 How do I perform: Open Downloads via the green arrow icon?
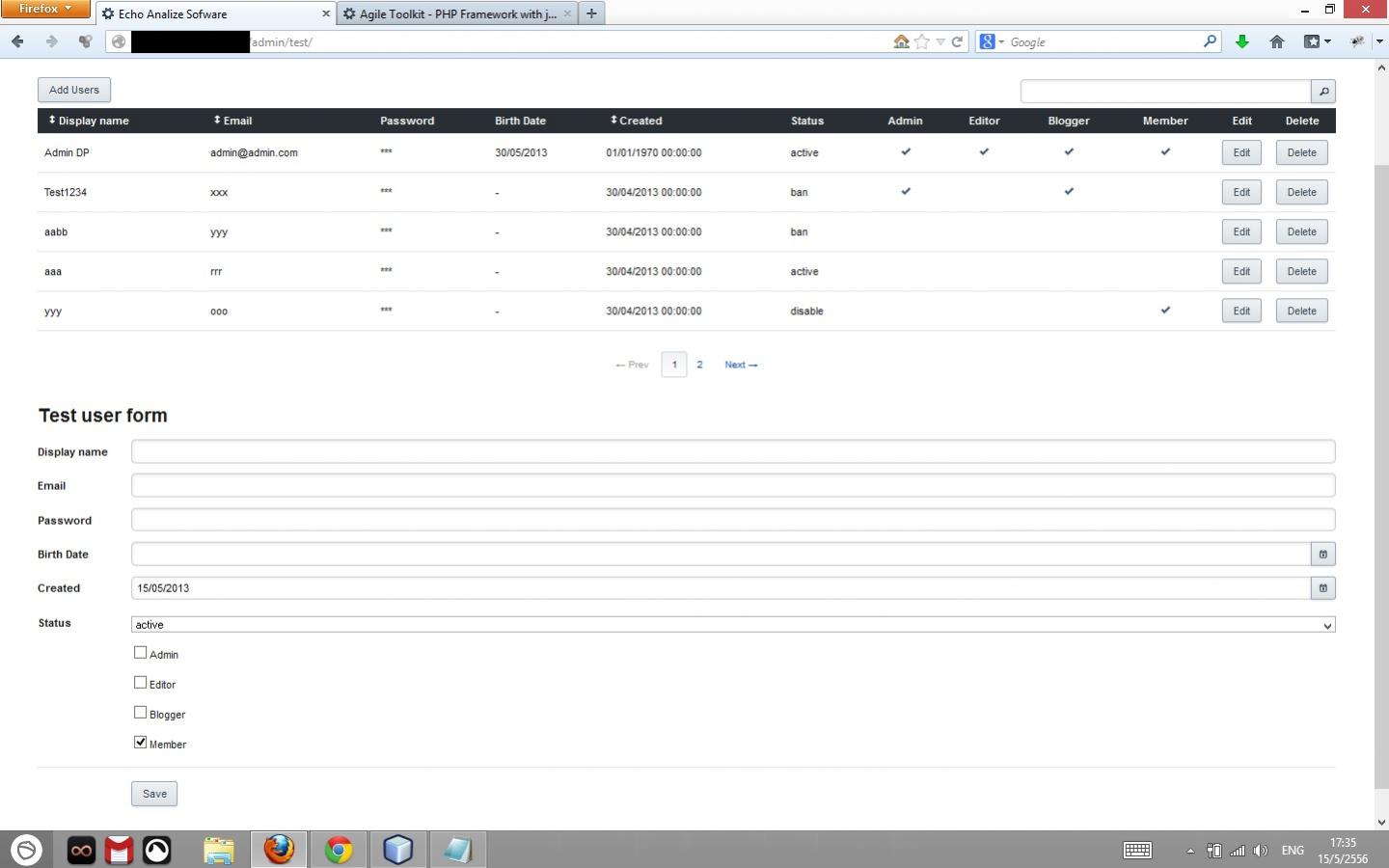coord(1242,41)
